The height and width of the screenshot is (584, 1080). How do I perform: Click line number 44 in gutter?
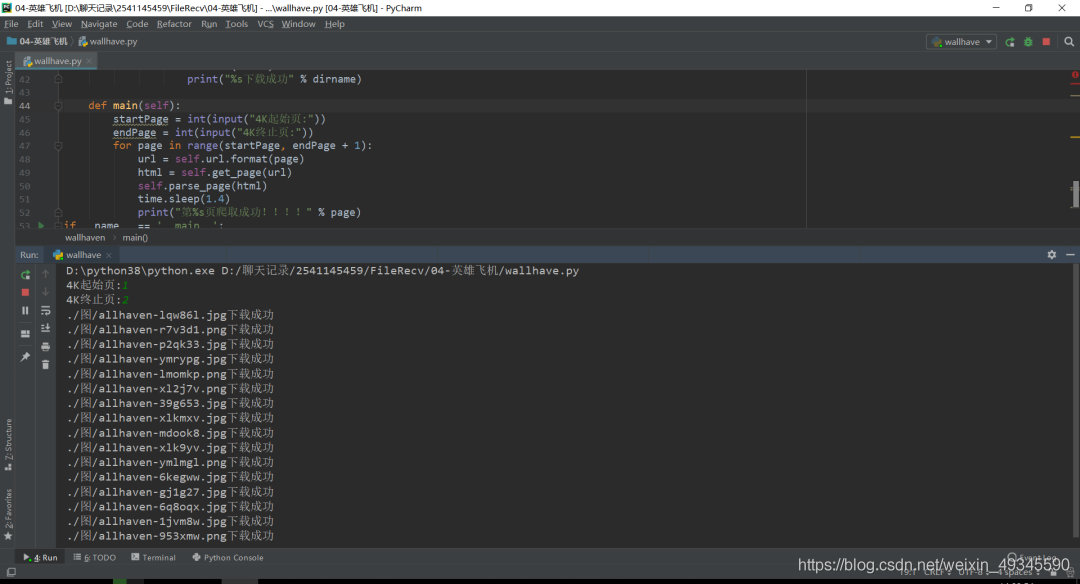pyautogui.click(x=25, y=106)
